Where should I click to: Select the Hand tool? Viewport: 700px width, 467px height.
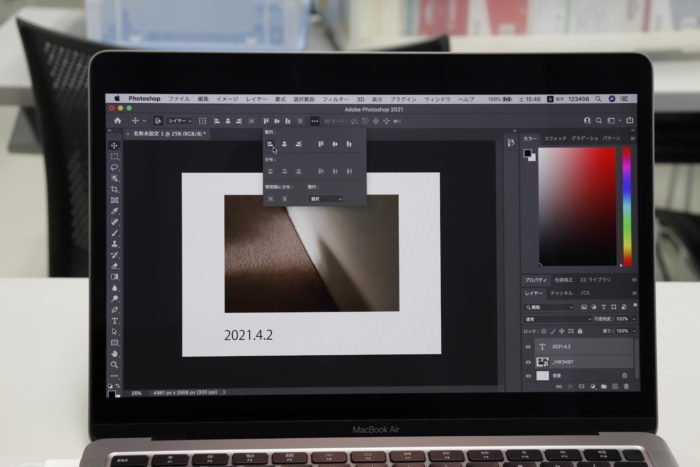[114, 353]
